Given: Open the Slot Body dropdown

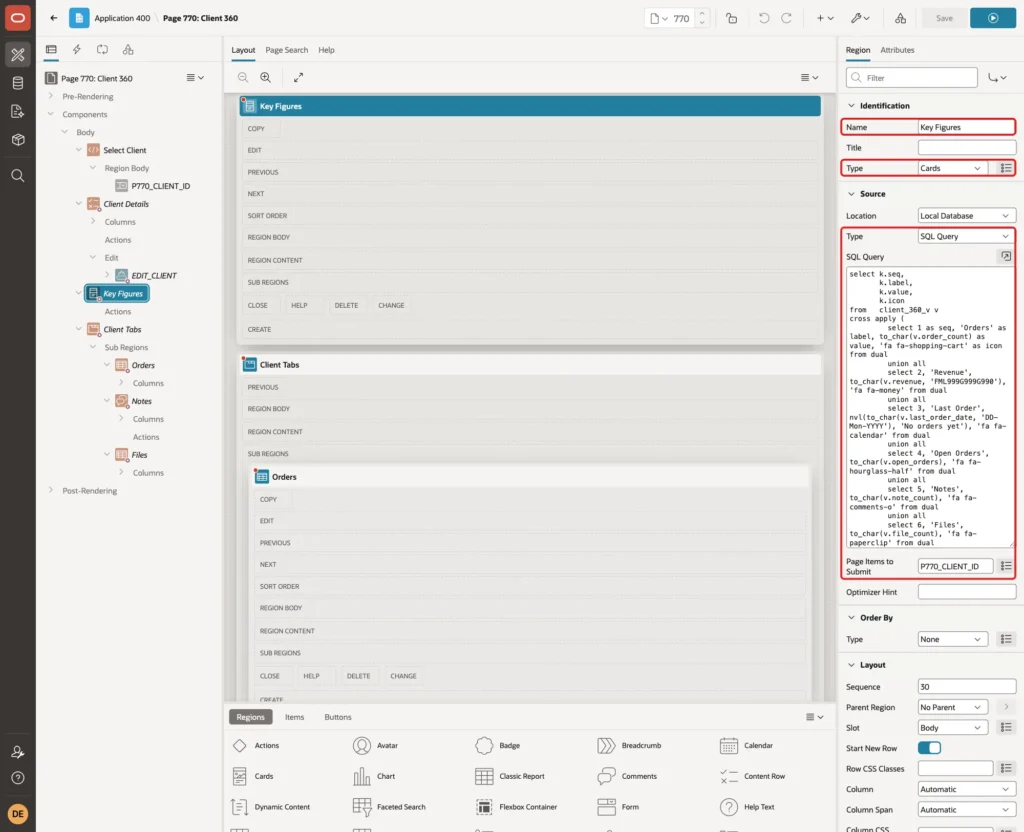Looking at the screenshot, I should (952, 728).
